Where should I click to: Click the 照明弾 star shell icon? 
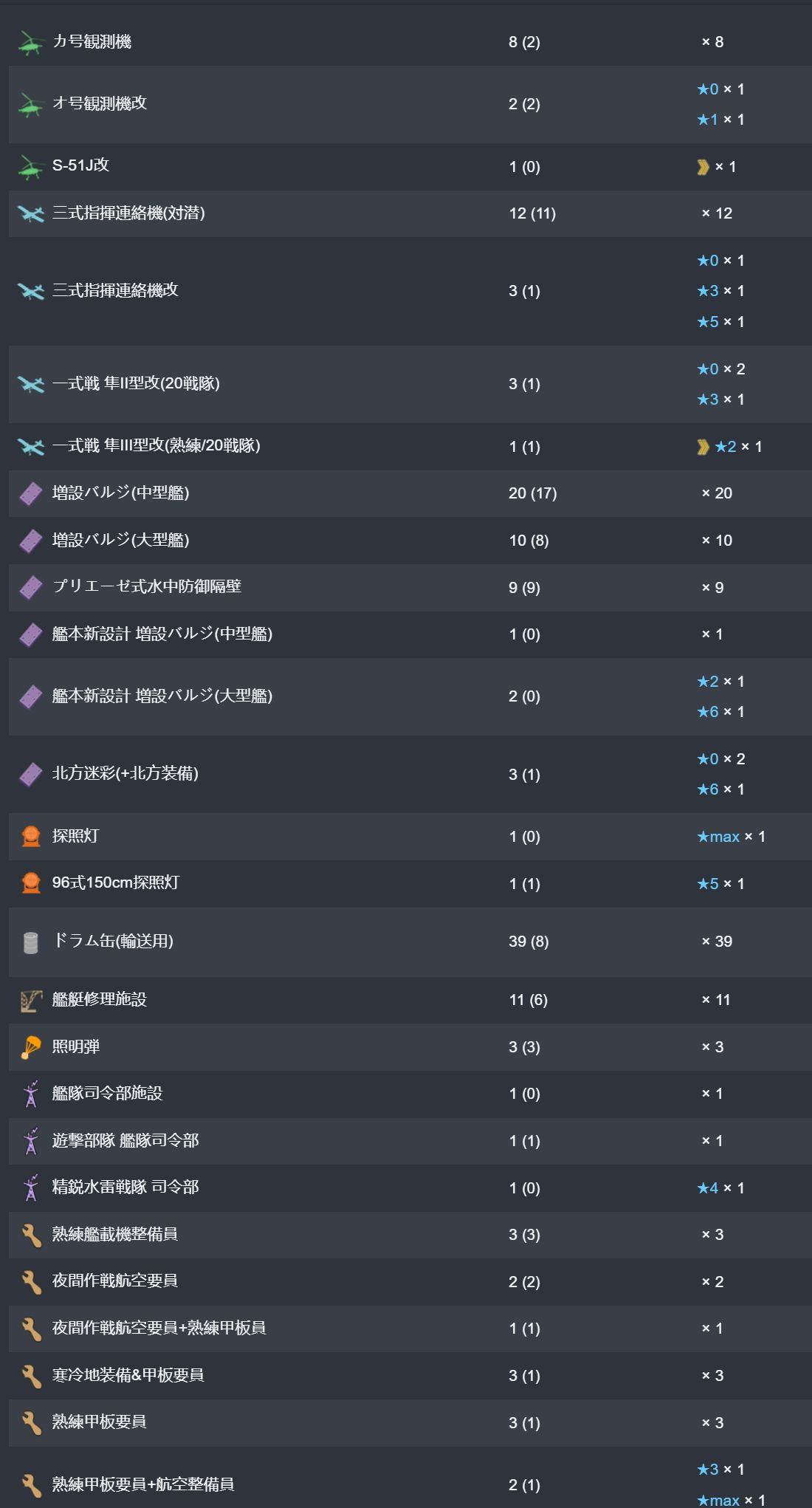click(30, 1047)
